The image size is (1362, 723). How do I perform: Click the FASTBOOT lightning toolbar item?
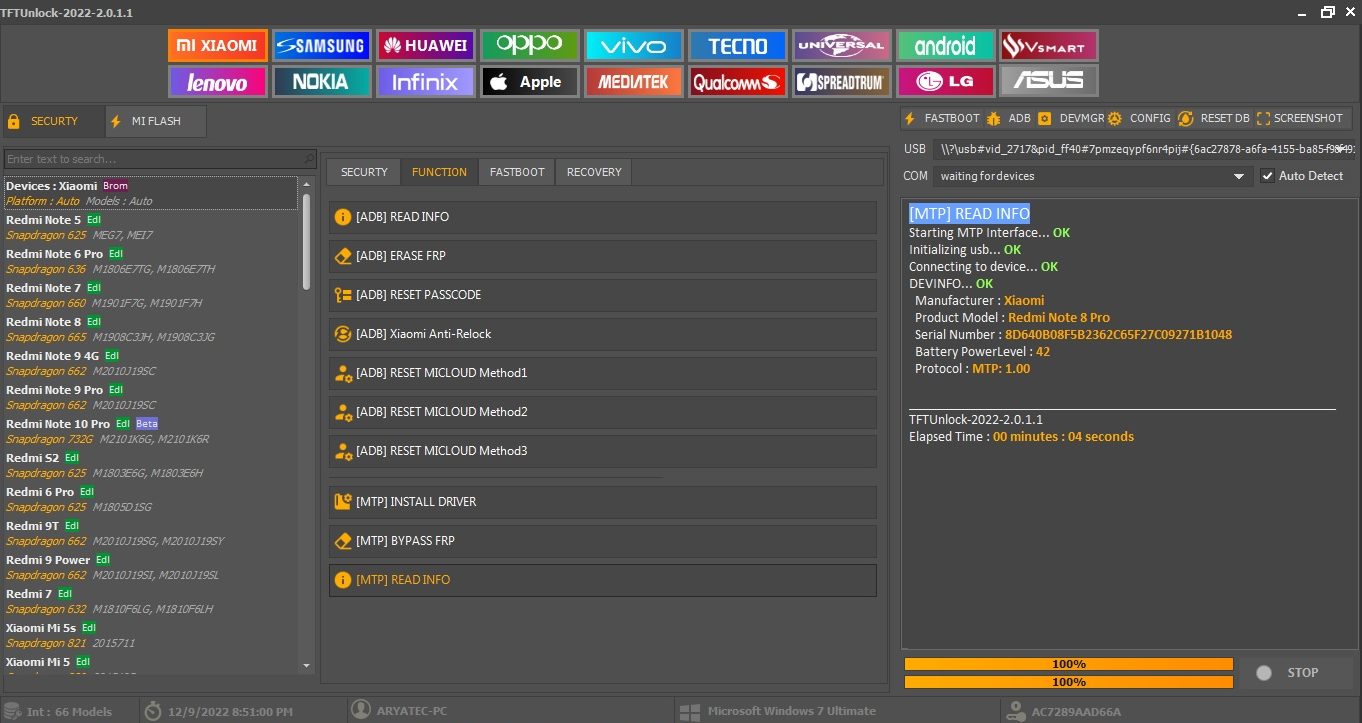pyautogui.click(x=942, y=118)
